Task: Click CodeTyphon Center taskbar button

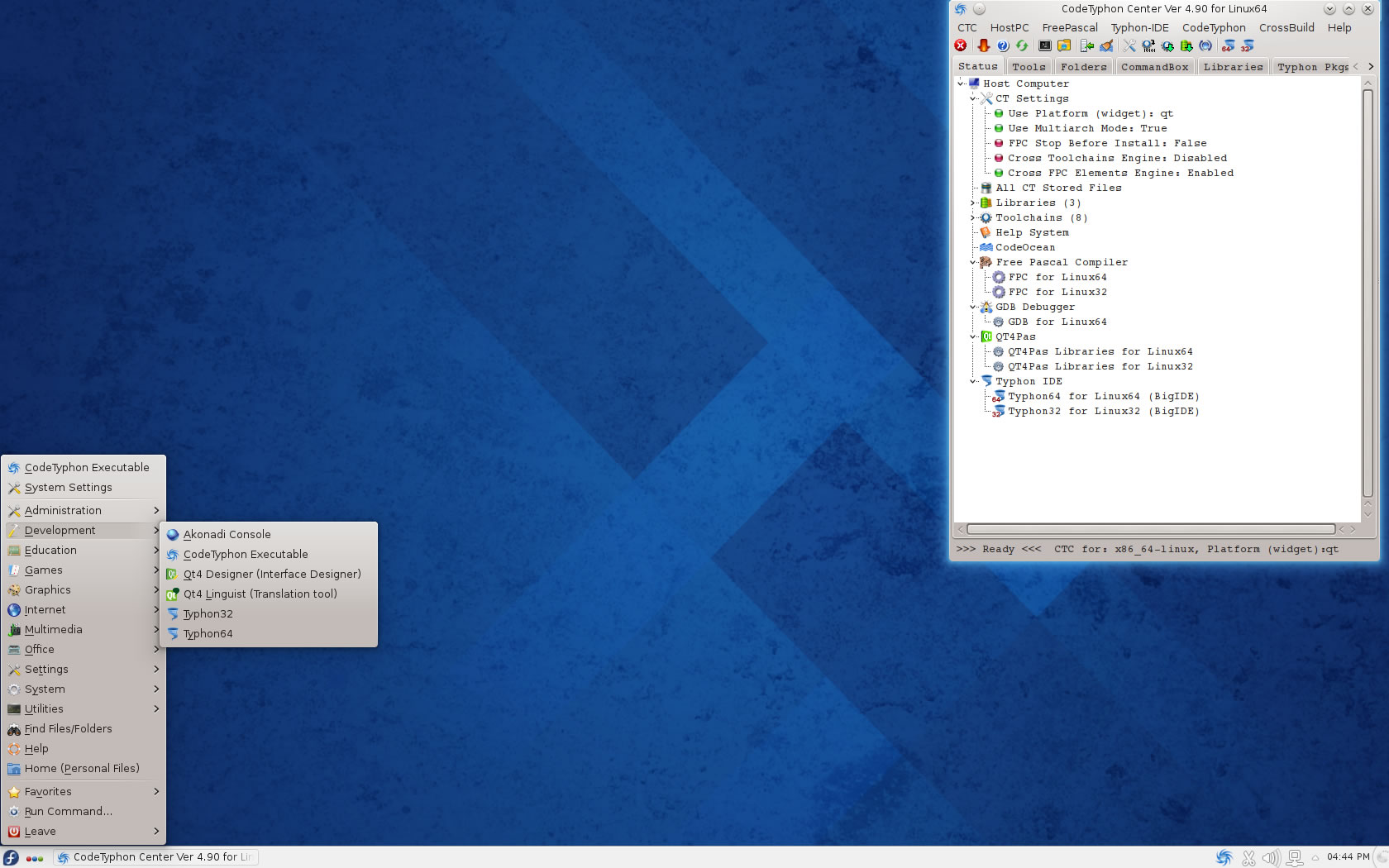Action: (x=157, y=857)
